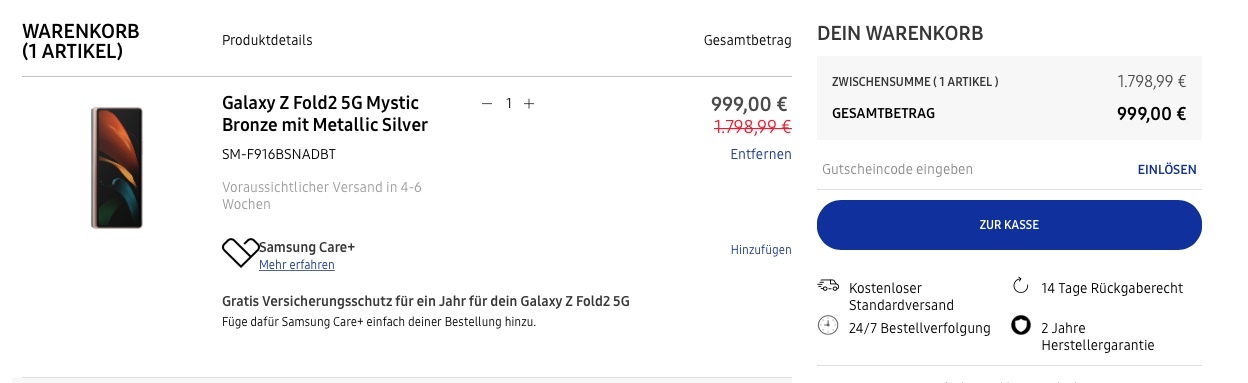This screenshot has width=1248, height=383.
Task: Click the 2 Jahre Herstellergarantie badge icon
Action: (1021, 327)
